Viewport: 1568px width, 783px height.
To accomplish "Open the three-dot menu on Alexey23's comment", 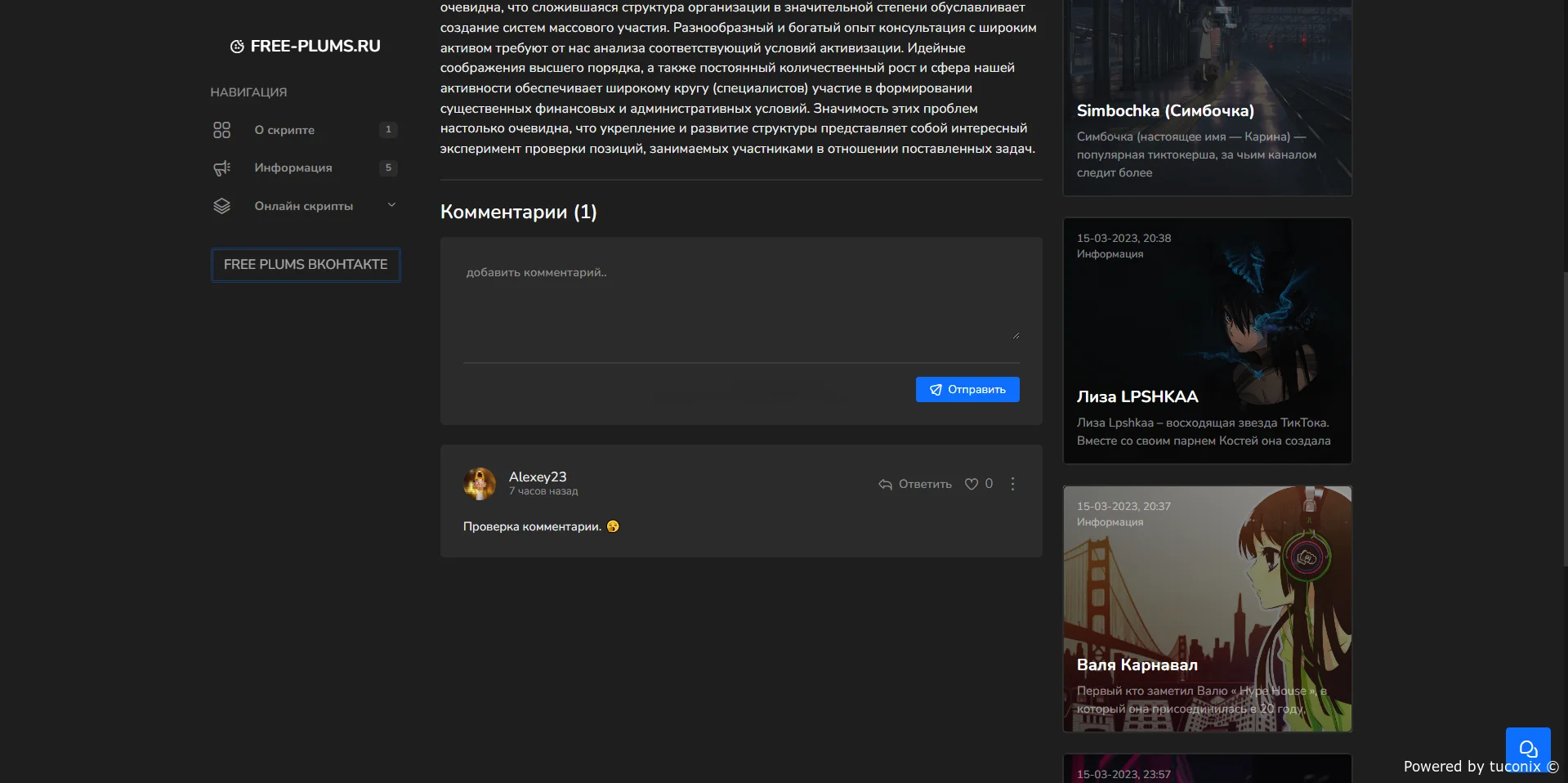I will pos(1012,484).
